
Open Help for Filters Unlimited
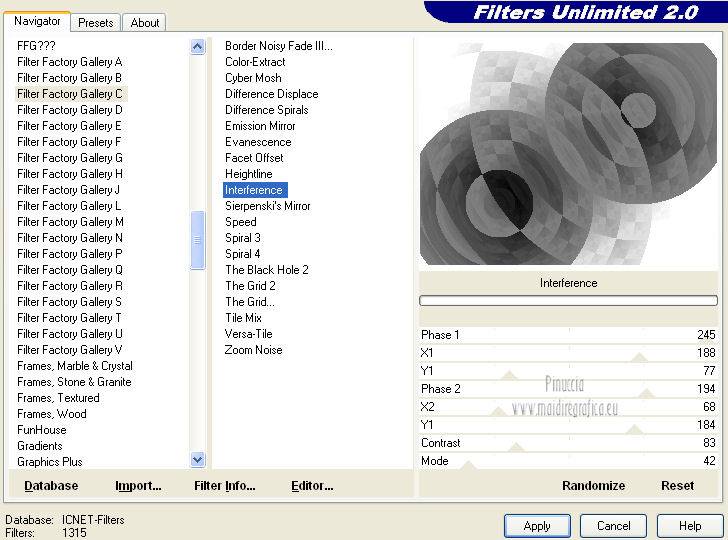(690, 526)
